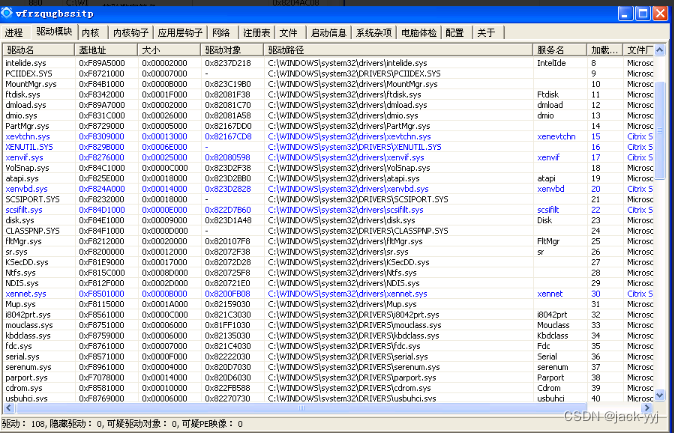This screenshot has width=674, height=433.
Task: Open the 配置 tab
Action: [455, 33]
